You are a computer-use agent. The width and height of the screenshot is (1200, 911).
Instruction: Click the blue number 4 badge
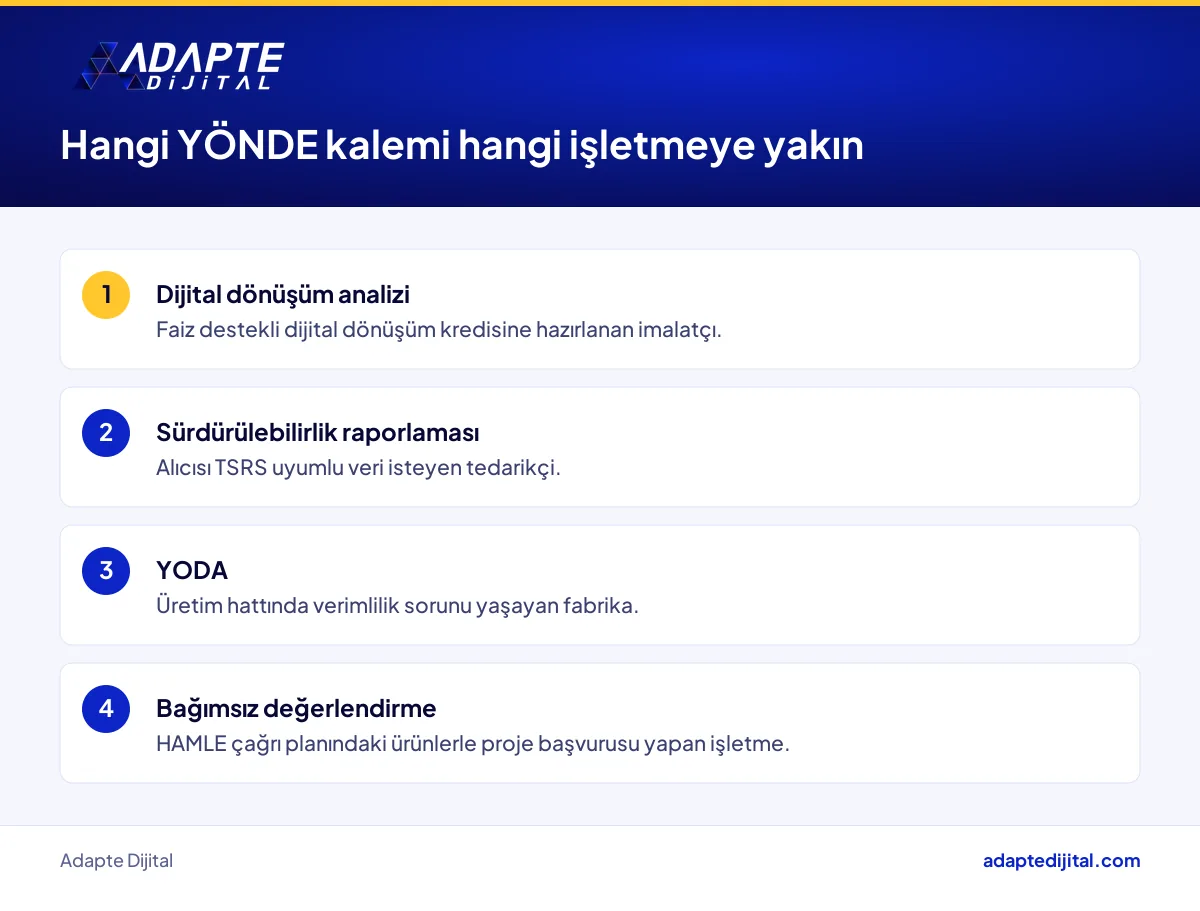pos(106,709)
